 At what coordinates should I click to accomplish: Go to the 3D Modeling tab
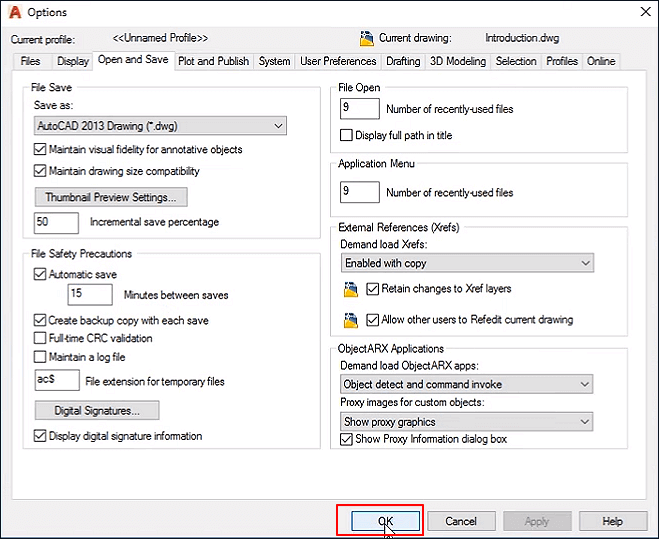click(457, 61)
